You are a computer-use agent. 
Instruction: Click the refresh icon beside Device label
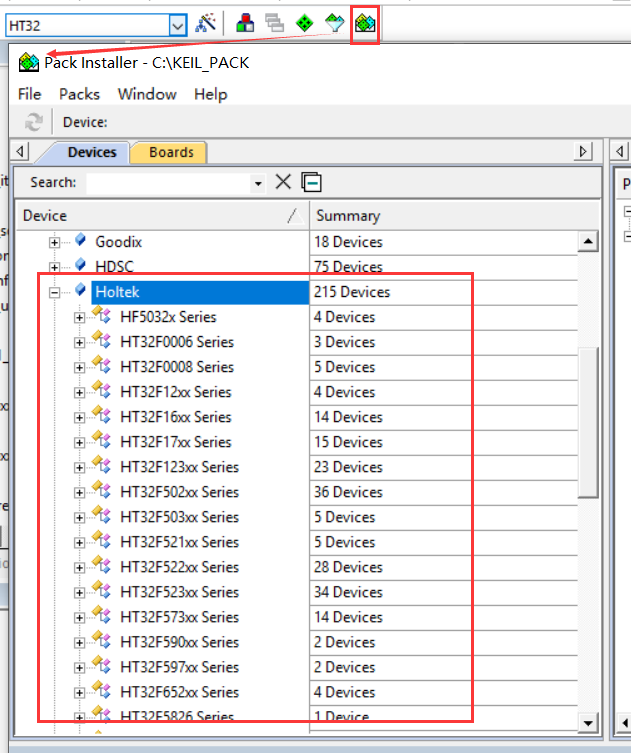34,122
